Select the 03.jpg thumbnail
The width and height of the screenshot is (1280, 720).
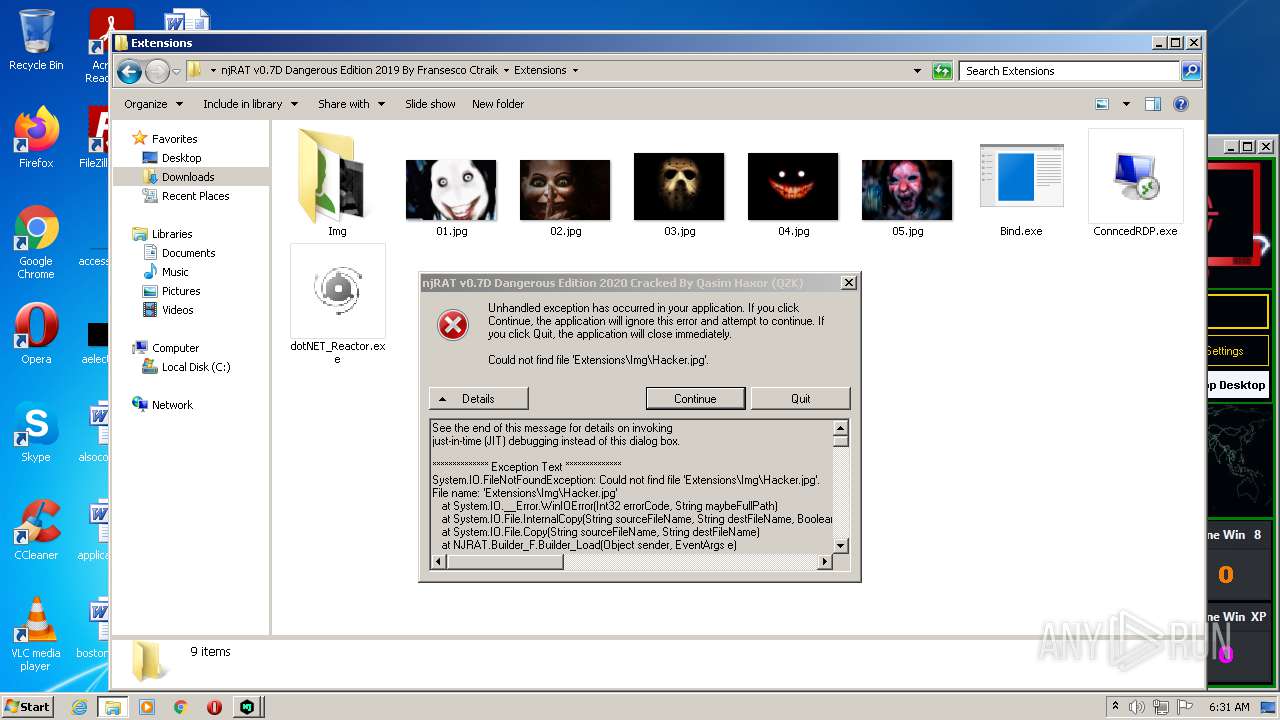[x=679, y=187]
